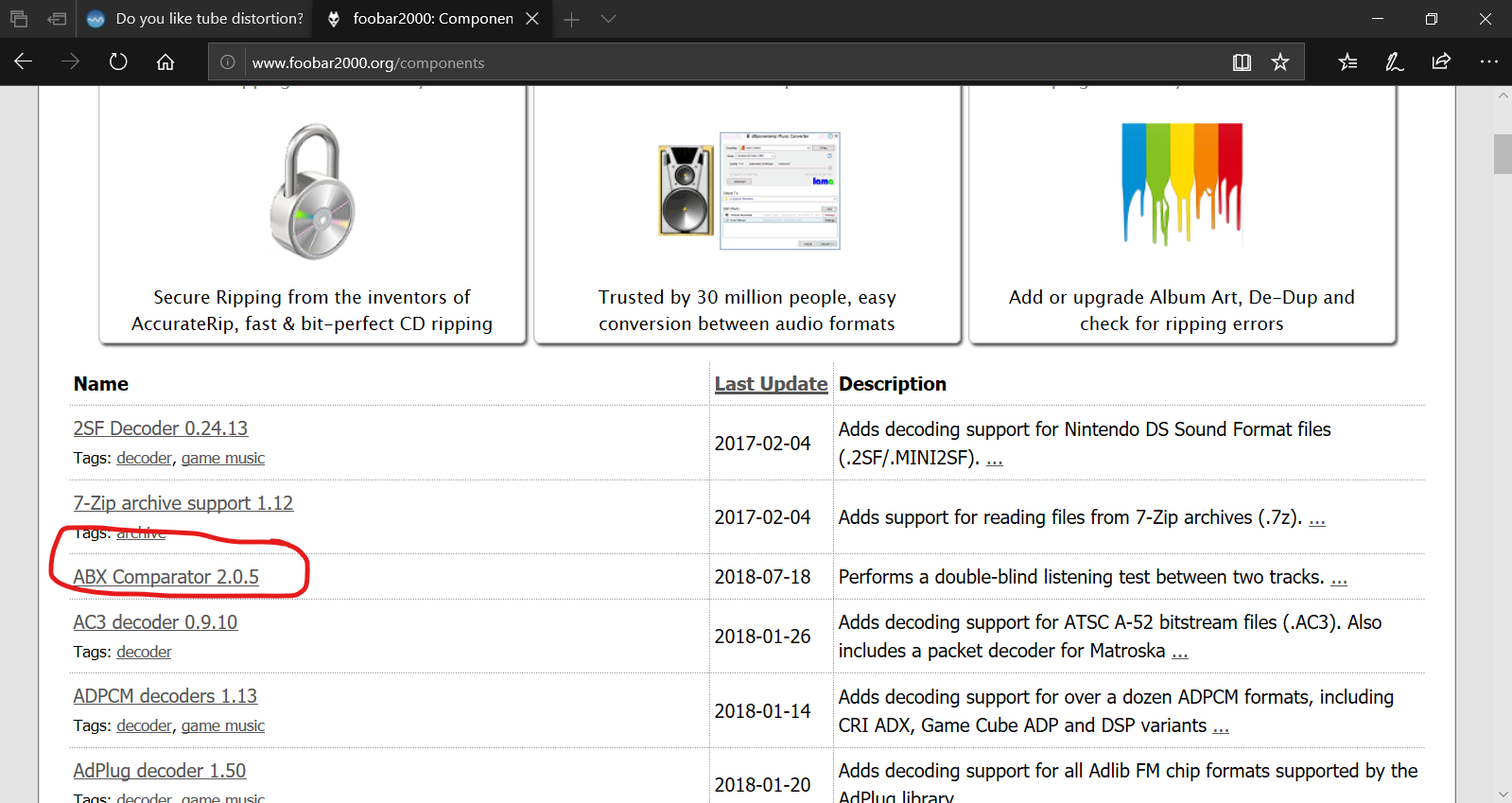Open 2SF Decoder 0.24.13 link
Image resolution: width=1512 pixels, height=803 pixels.
pyautogui.click(x=161, y=428)
